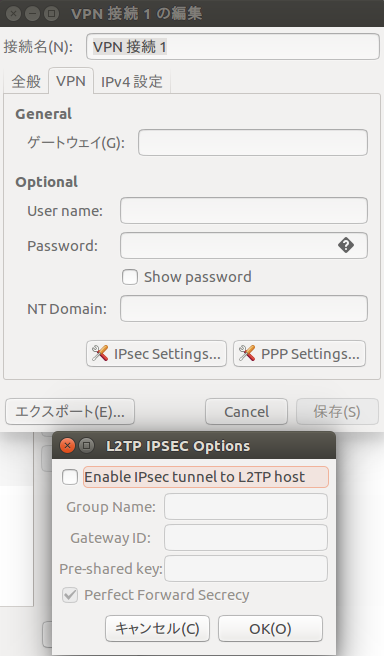Click the キャンセル(C) button
The width and height of the screenshot is (384, 656).
coord(157,628)
